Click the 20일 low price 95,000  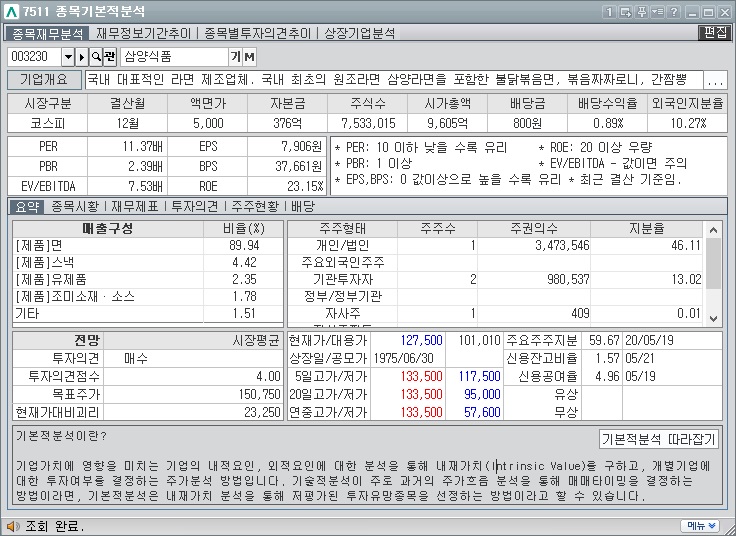482,394
